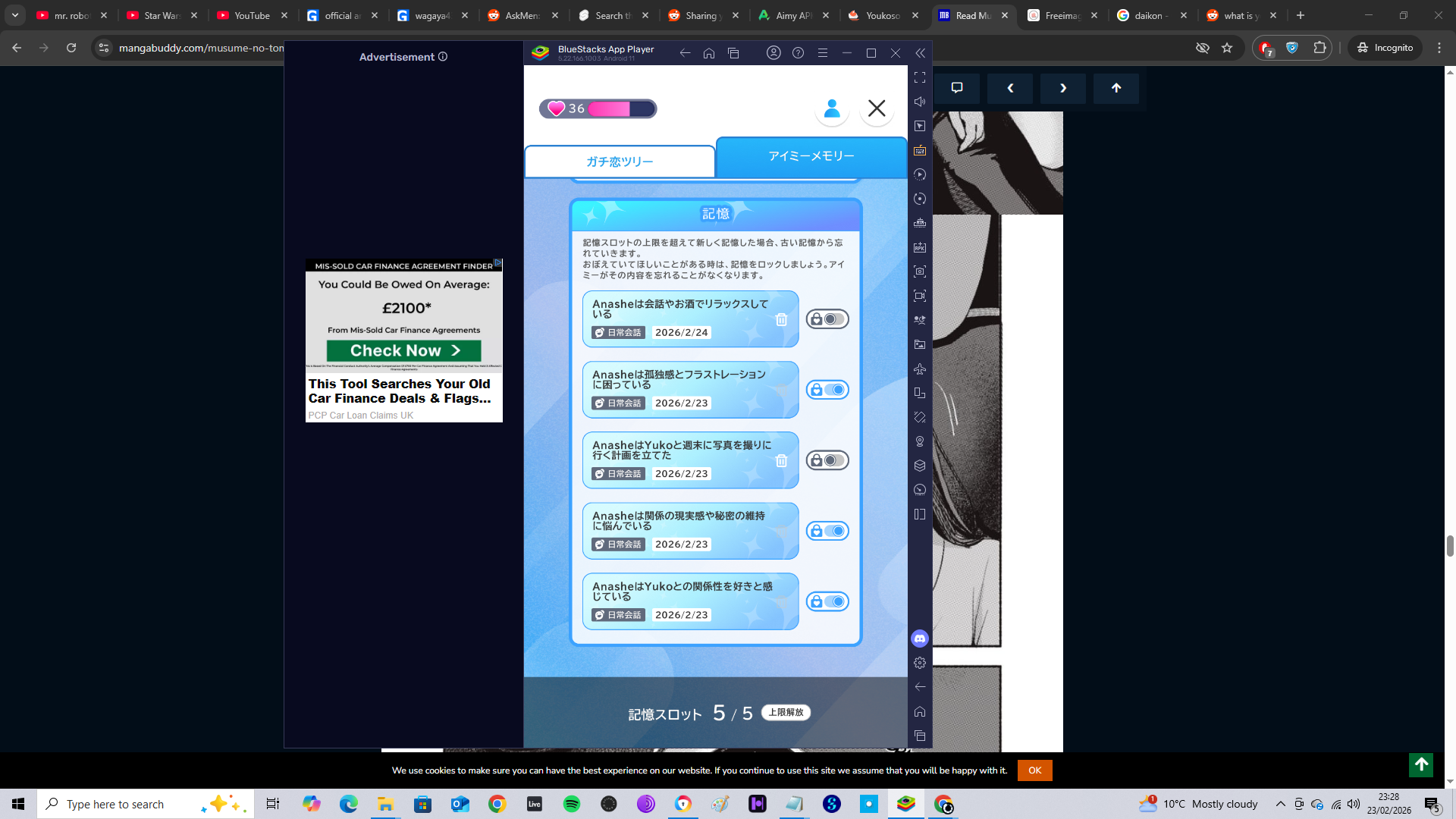The height and width of the screenshot is (819, 1456).
Task: Open the BlueStacks hamburger menu
Action: pos(822,53)
